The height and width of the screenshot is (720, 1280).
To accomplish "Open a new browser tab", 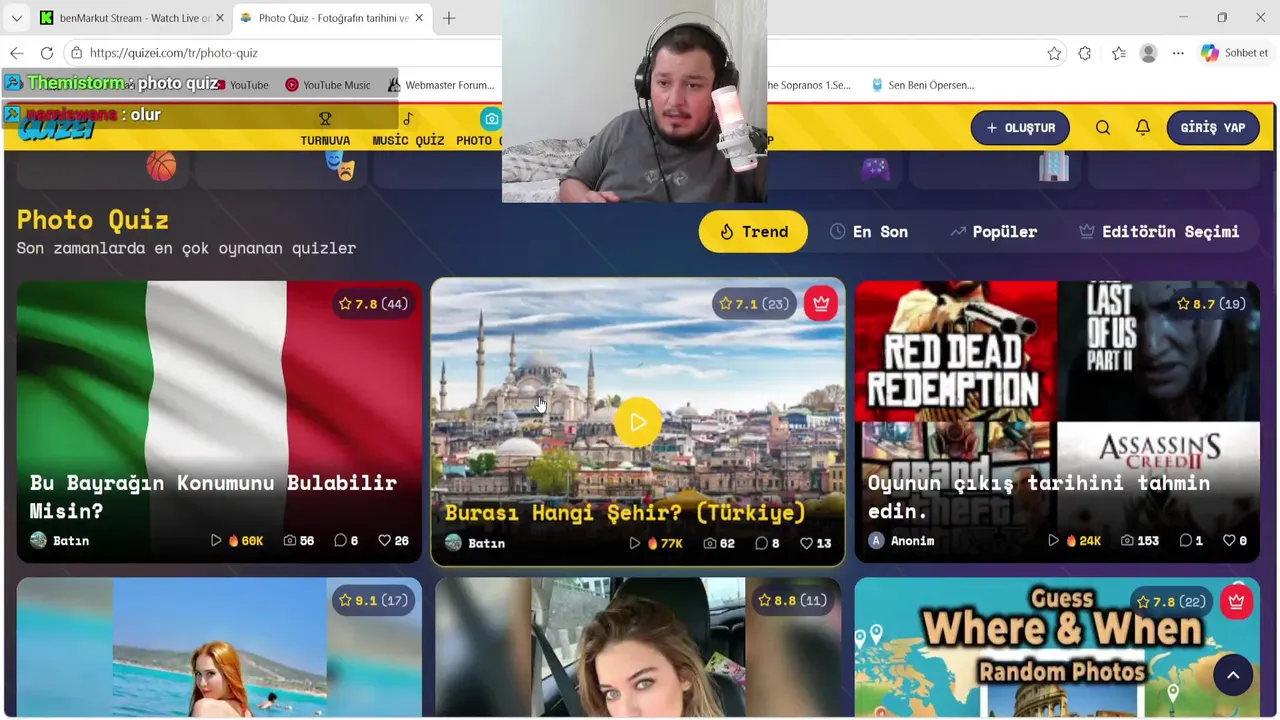I will [x=449, y=18].
